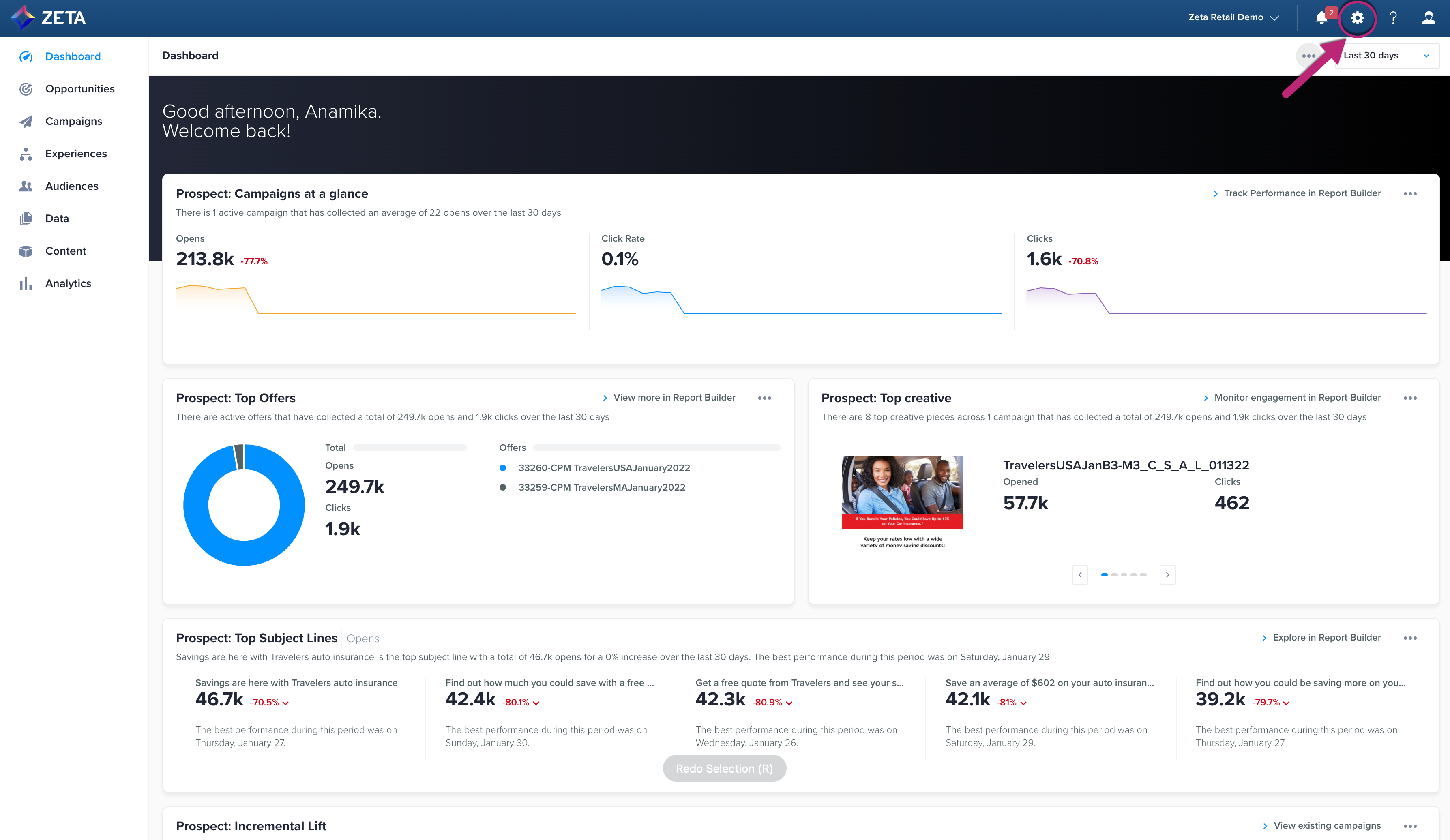Screen dimensions: 1450x840
Task: Expand the 39.2k -79.7% trend chevron
Action: pyautogui.click(x=1286, y=703)
